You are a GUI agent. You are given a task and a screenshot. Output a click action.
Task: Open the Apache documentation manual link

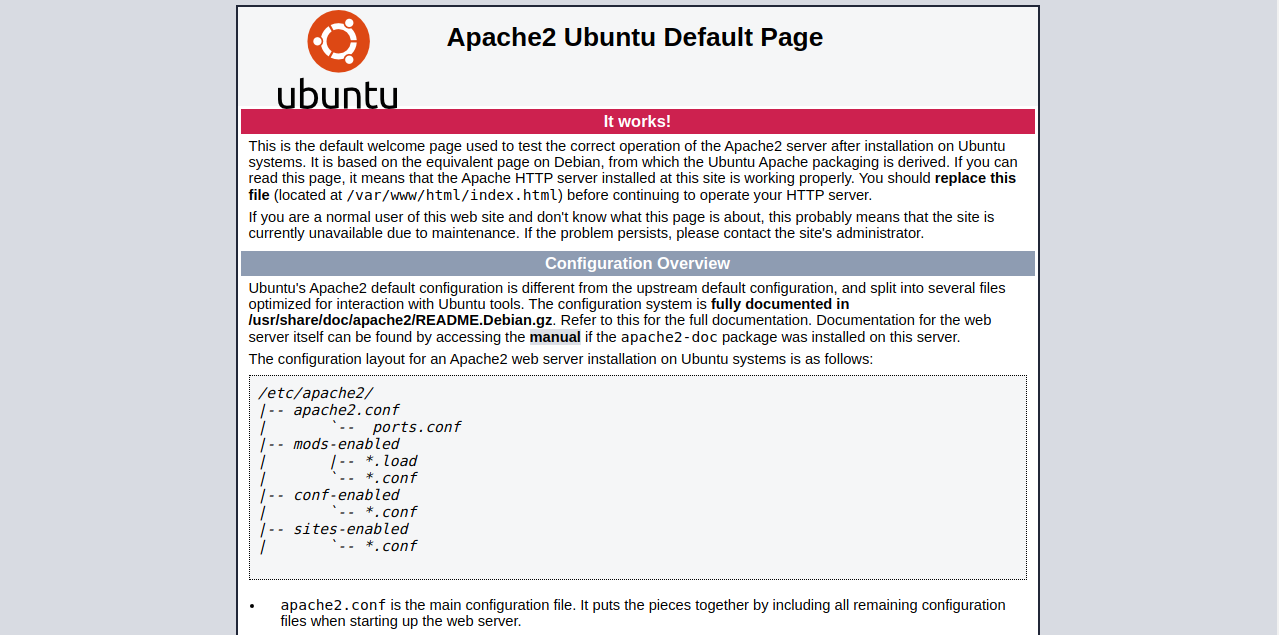tap(554, 337)
